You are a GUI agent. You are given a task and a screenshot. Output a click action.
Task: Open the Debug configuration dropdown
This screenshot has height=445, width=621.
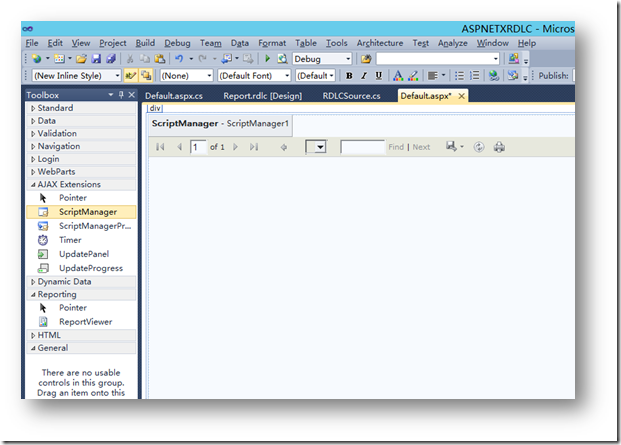348,59
